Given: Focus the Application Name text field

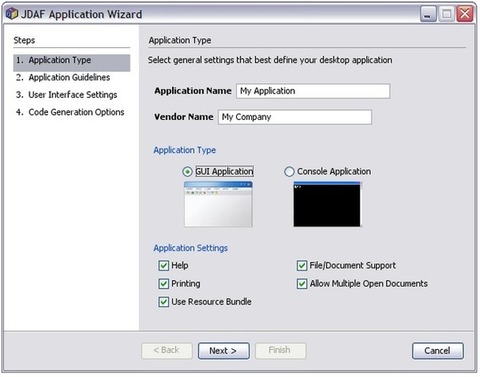Looking at the screenshot, I should 313,91.
